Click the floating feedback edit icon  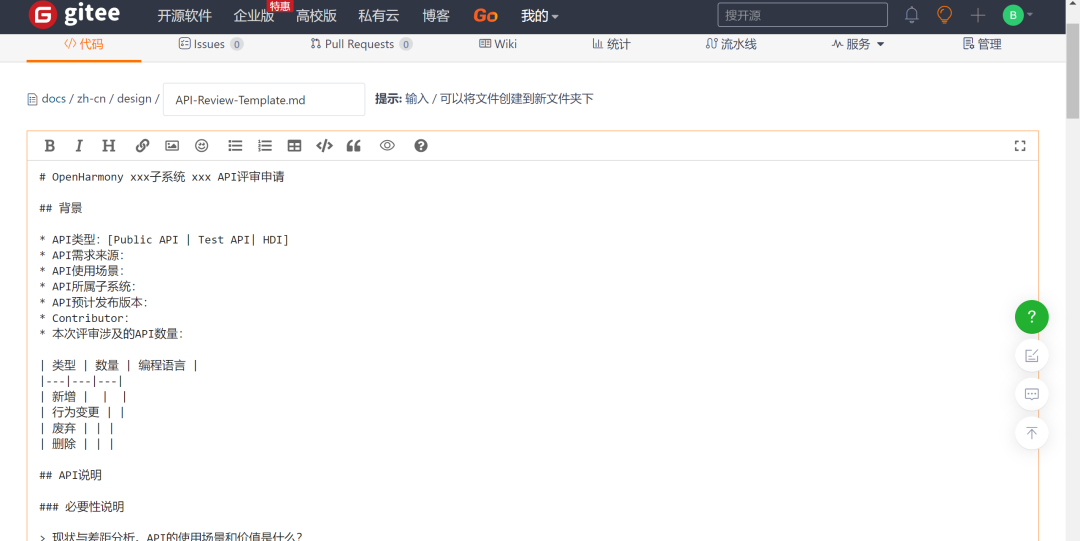coord(1031,356)
